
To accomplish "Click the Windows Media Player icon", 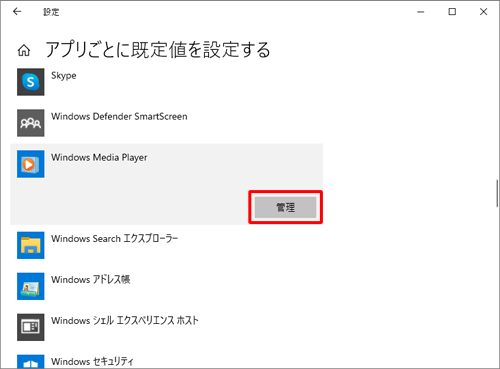I will (x=31, y=164).
